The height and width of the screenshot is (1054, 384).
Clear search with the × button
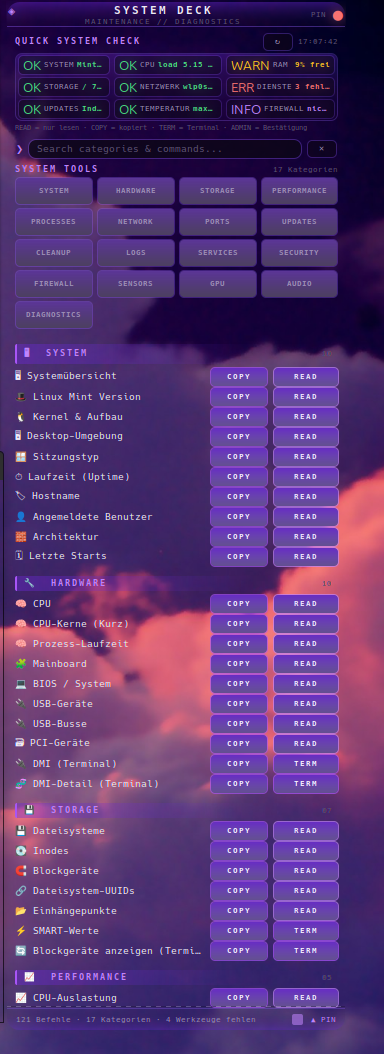321,149
